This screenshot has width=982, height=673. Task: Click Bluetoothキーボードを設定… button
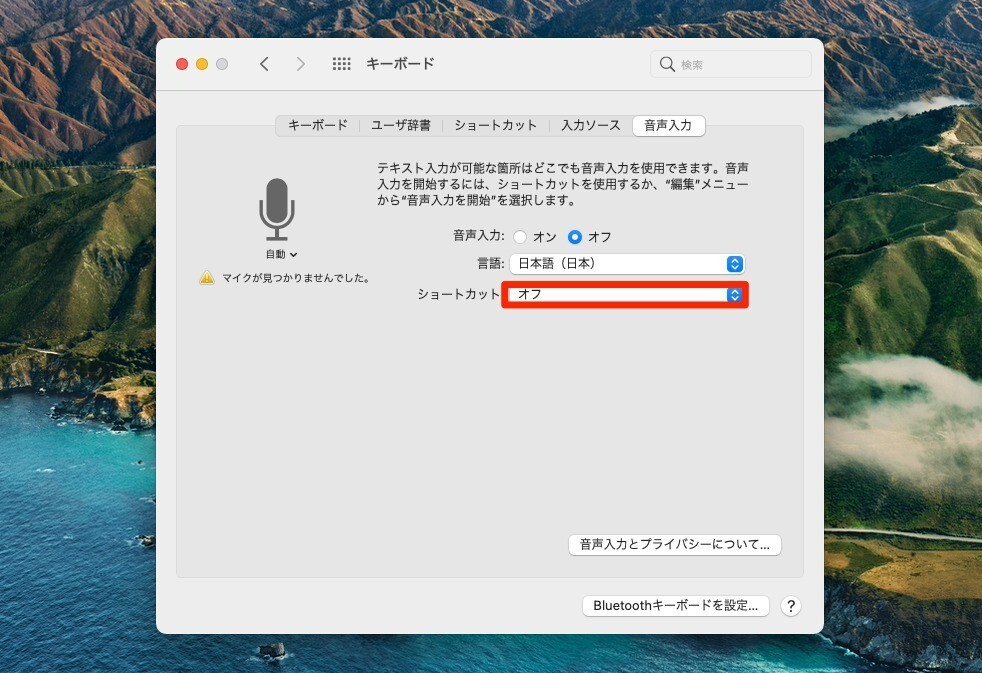point(676,606)
